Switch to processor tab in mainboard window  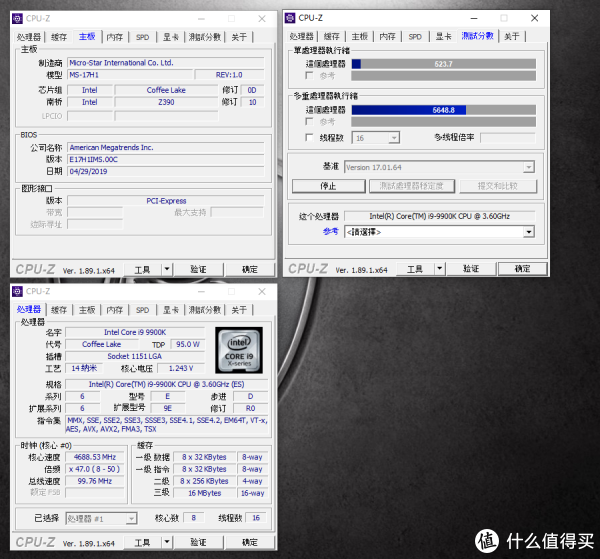[29, 37]
